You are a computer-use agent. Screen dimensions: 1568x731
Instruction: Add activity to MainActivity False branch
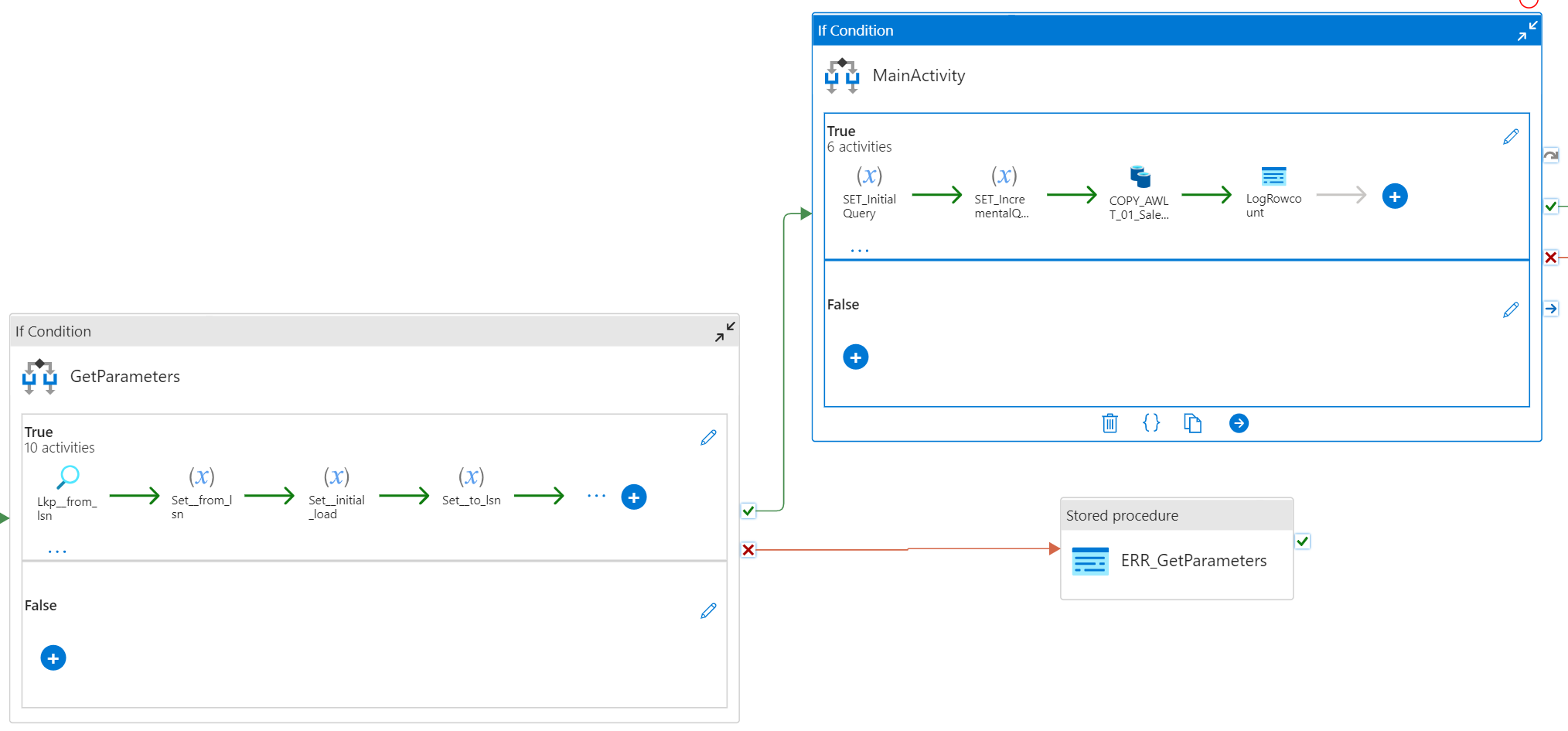click(855, 357)
